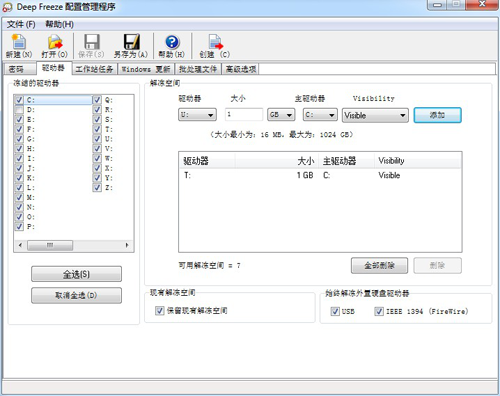
Task: Open the 主驱动器 C: dropdown
Action: (320, 115)
